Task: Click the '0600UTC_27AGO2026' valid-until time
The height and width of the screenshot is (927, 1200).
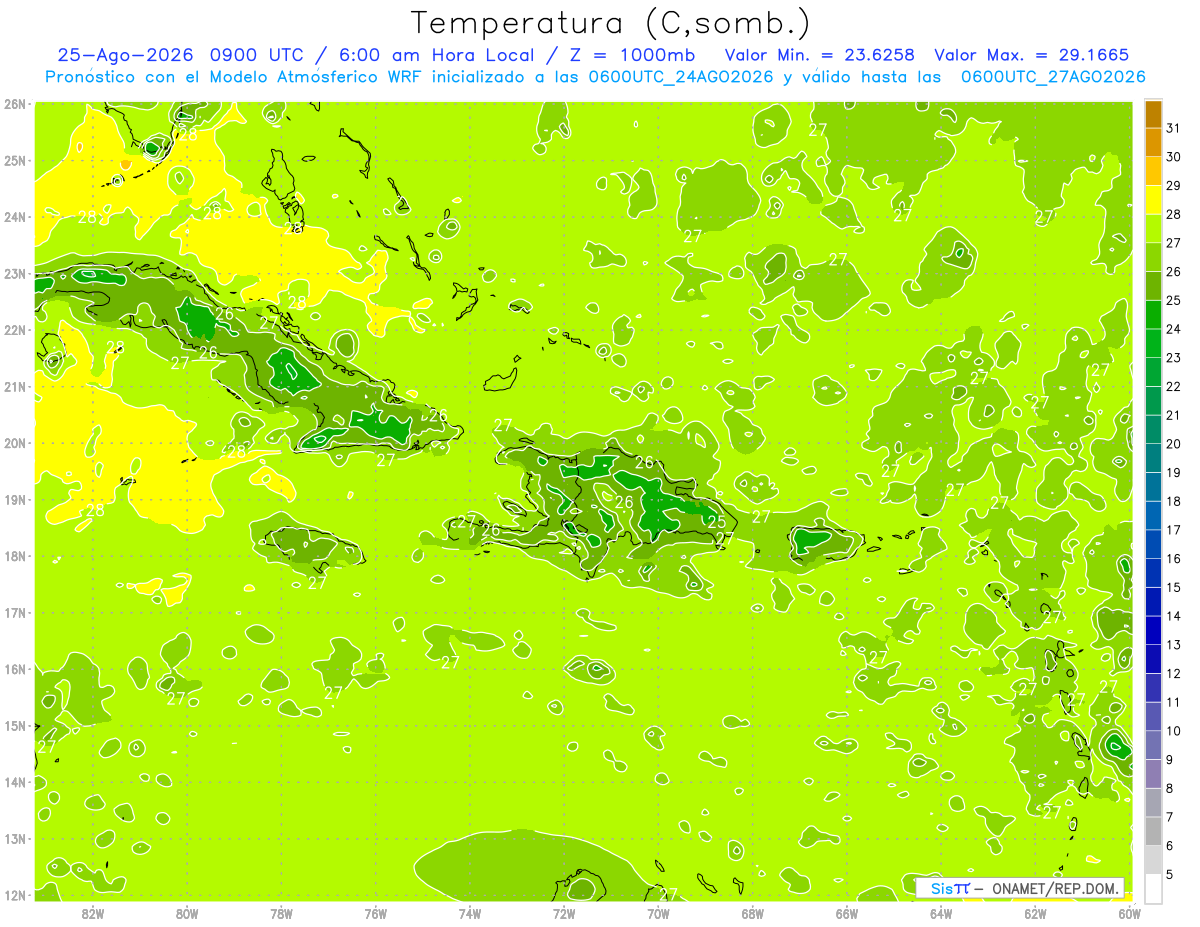Action: (1053, 77)
